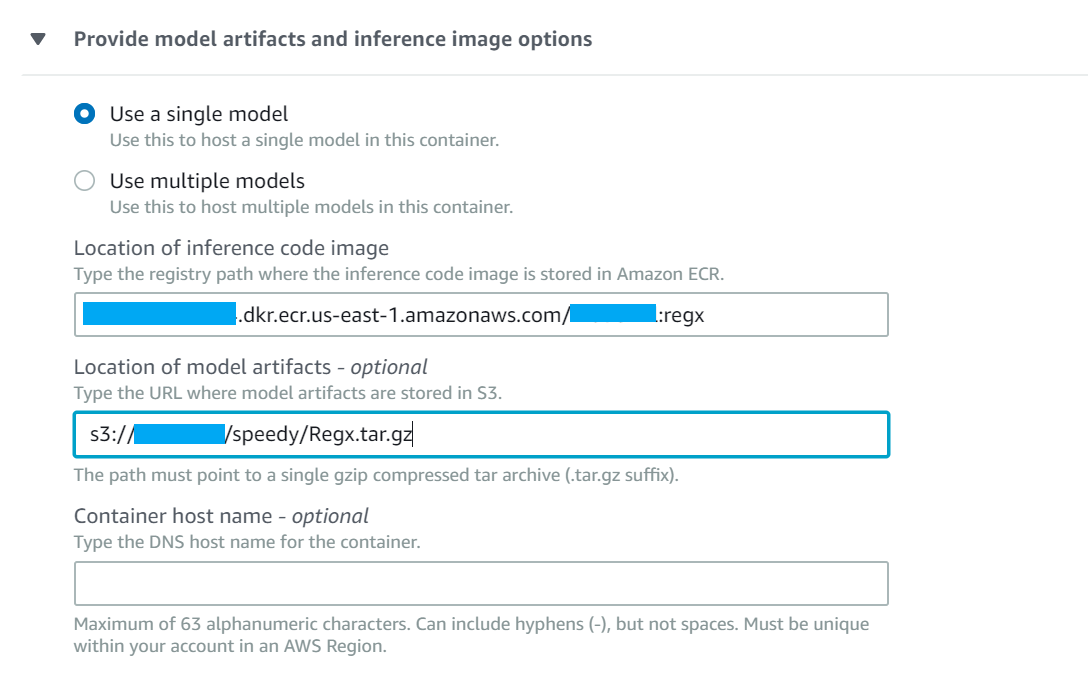Click the 'Provide model artifacts and inference image options' header
This screenshot has height=690, width=1088.
click(x=333, y=39)
